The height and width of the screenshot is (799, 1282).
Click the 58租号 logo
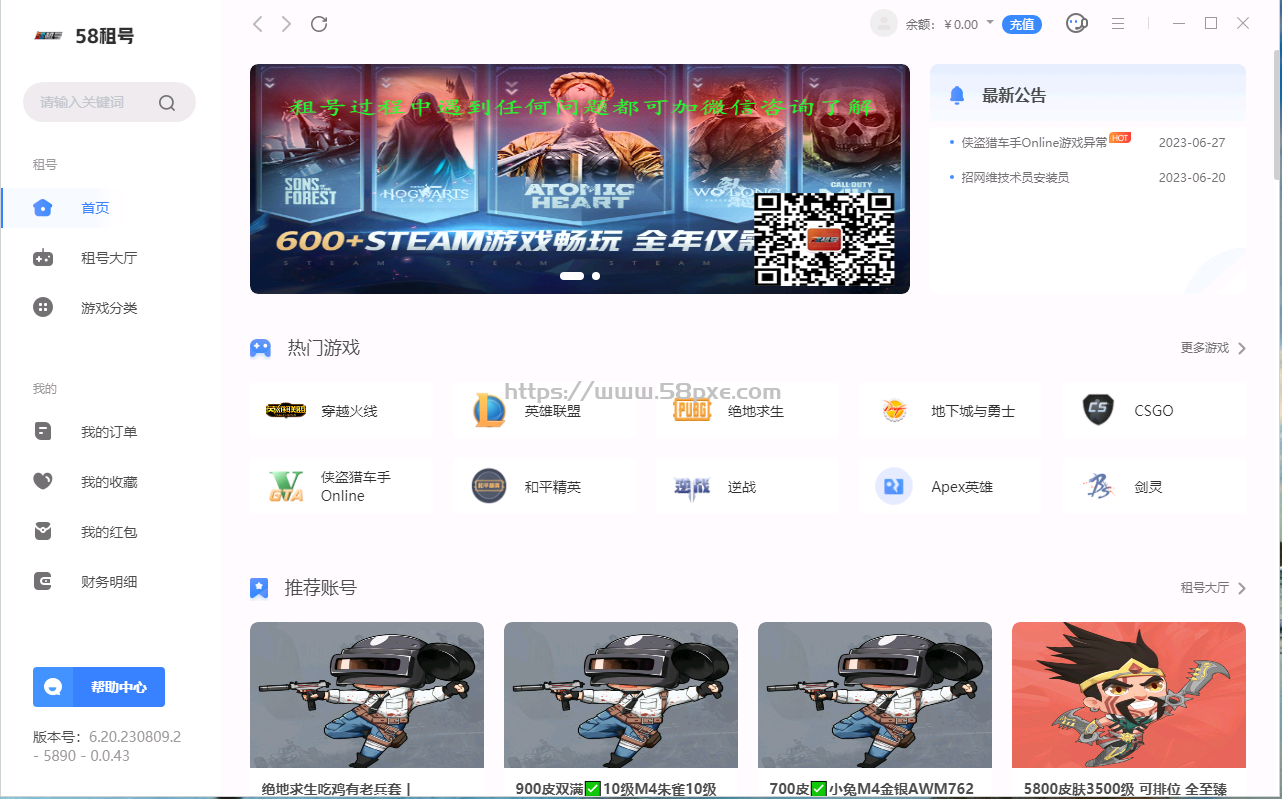point(83,36)
